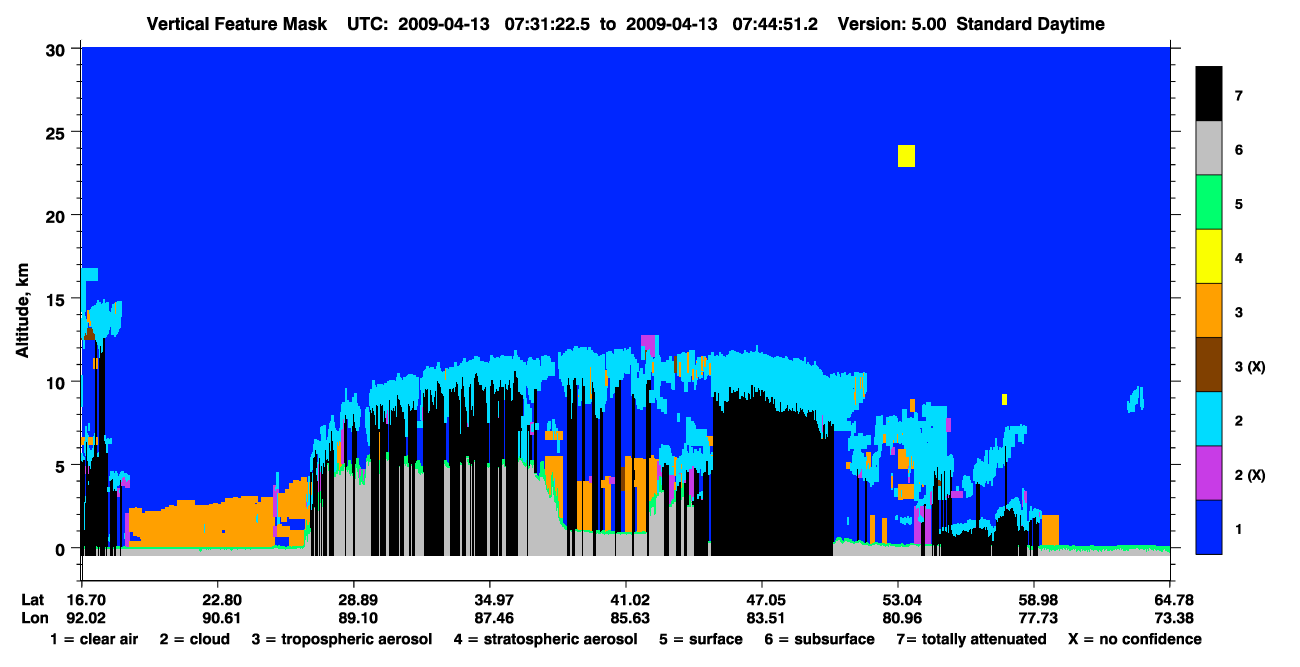Click the colorbar label 4
1300x667 pixels.
pos(1239,258)
